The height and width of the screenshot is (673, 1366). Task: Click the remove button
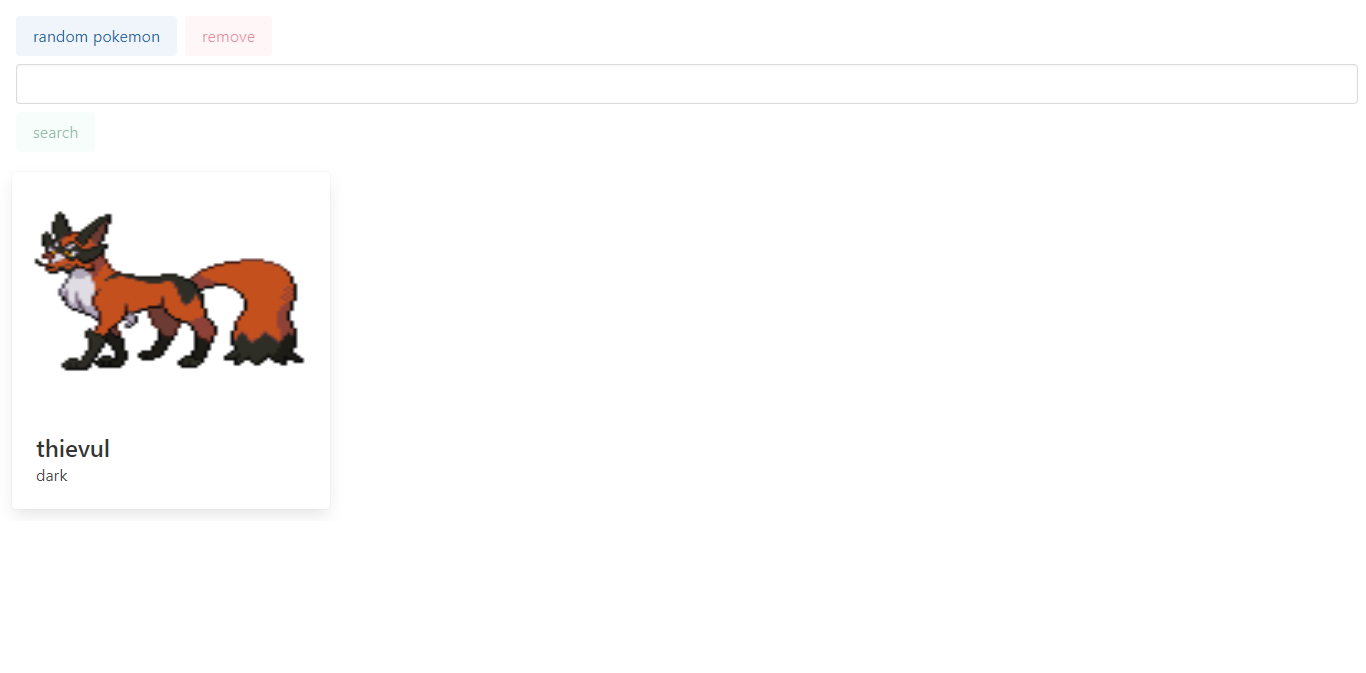tap(228, 36)
